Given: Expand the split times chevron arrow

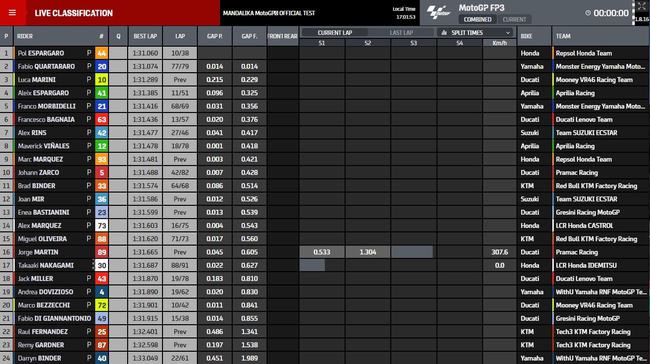Looking at the screenshot, I should 508,33.
